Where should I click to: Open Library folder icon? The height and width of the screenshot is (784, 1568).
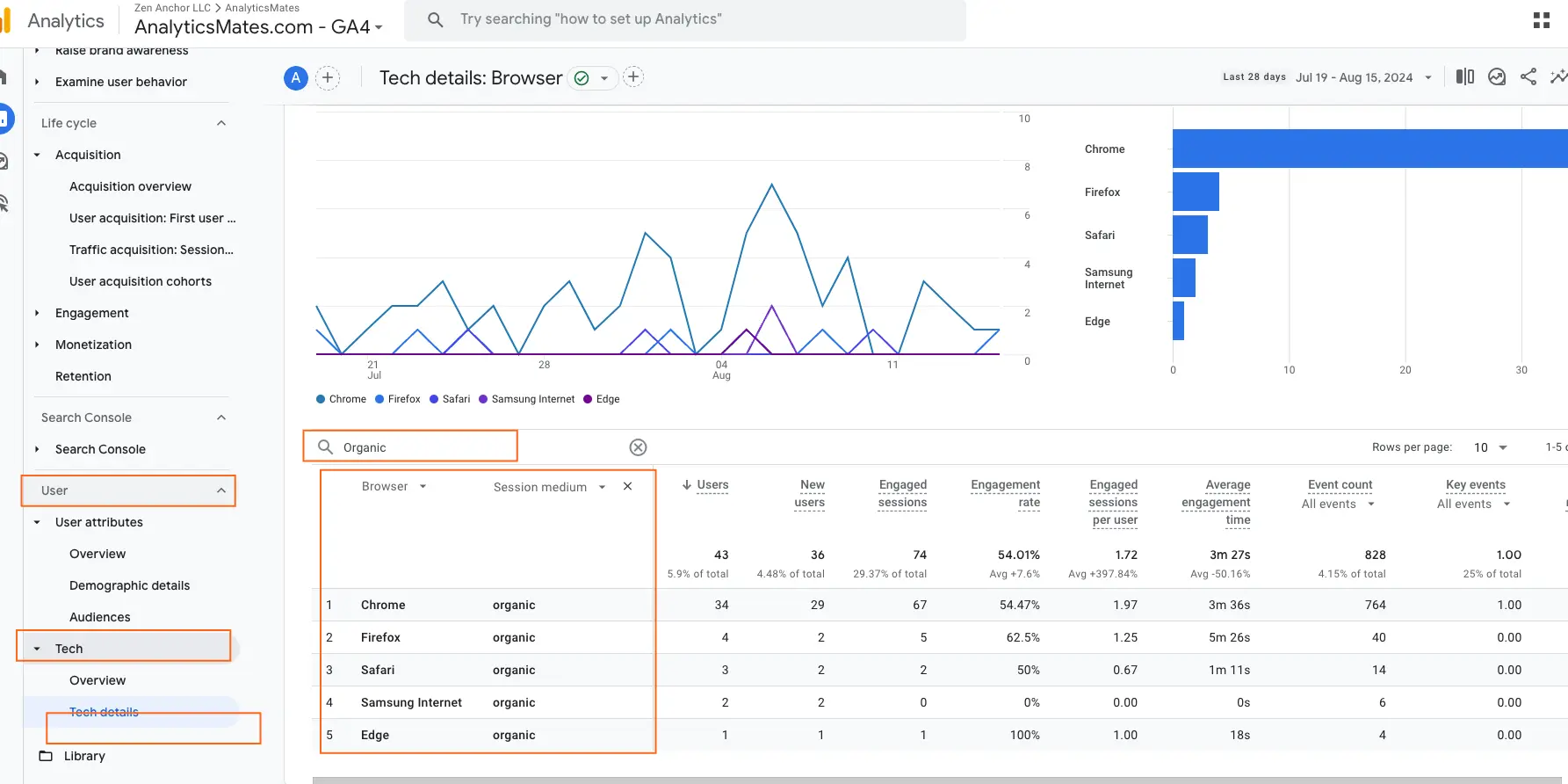46,756
